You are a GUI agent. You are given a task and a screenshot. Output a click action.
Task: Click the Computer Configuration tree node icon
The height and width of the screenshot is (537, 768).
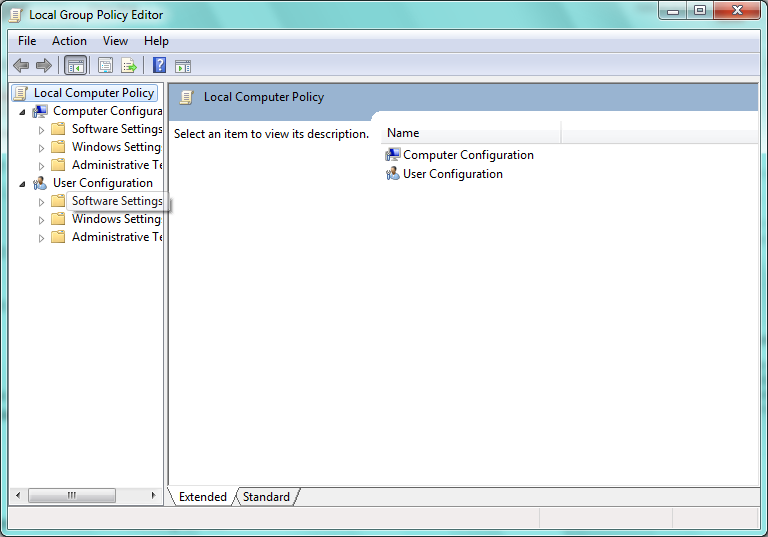(40, 111)
